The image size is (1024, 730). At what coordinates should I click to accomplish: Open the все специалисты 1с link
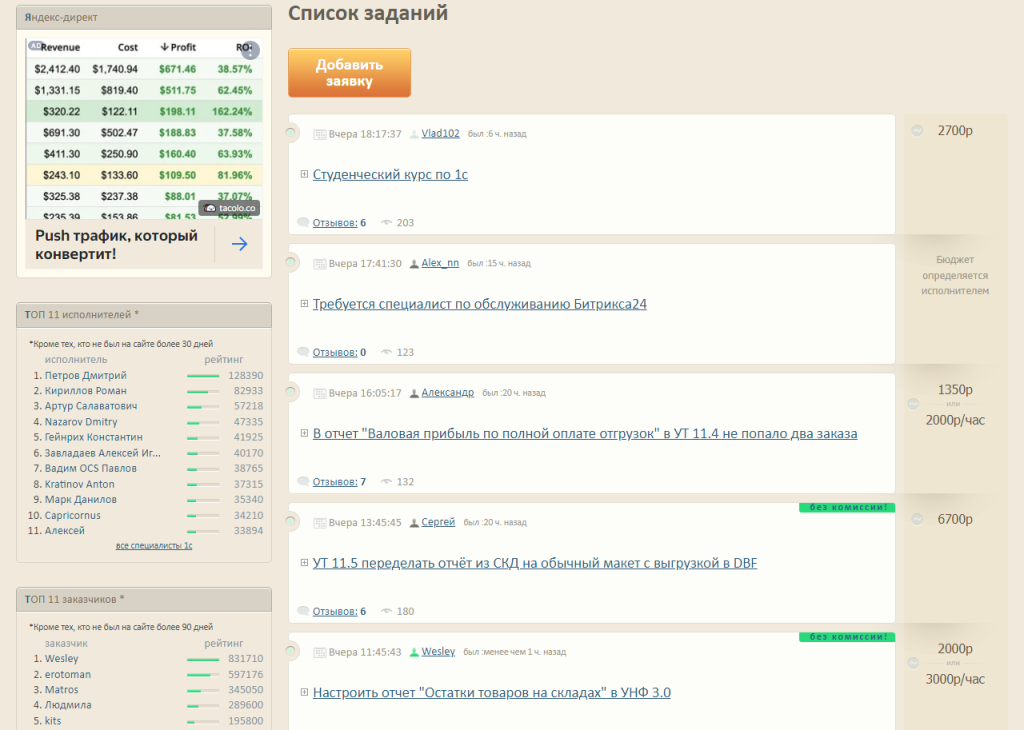154,546
